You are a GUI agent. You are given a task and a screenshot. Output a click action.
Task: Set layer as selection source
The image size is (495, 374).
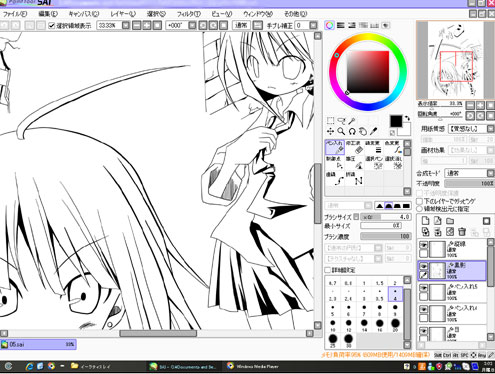(420, 209)
